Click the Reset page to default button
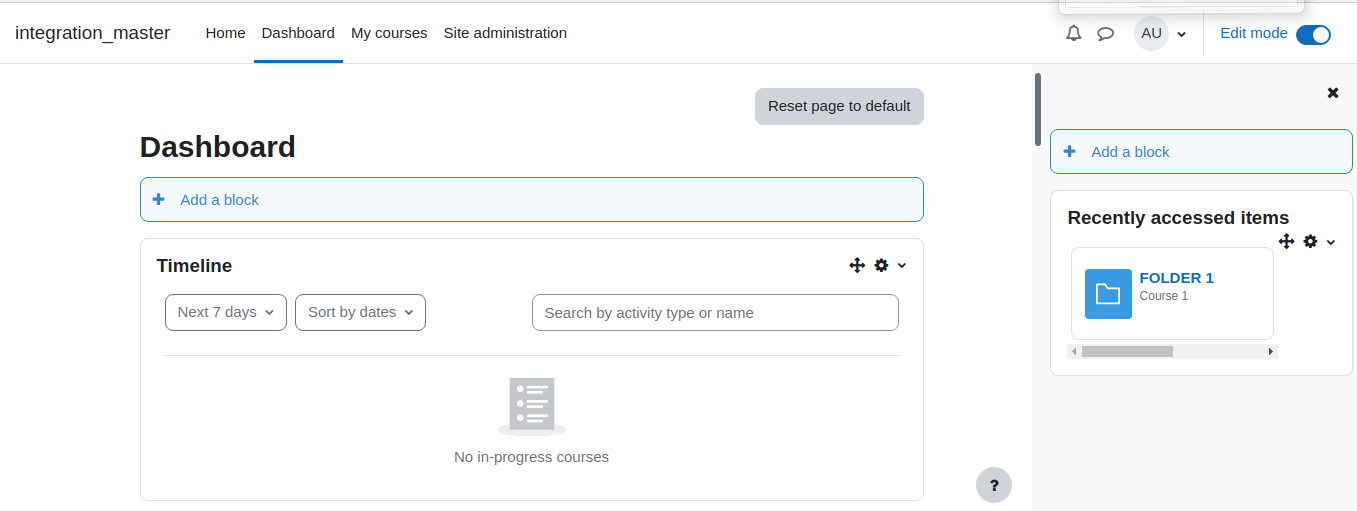1357x511 pixels. click(x=839, y=106)
